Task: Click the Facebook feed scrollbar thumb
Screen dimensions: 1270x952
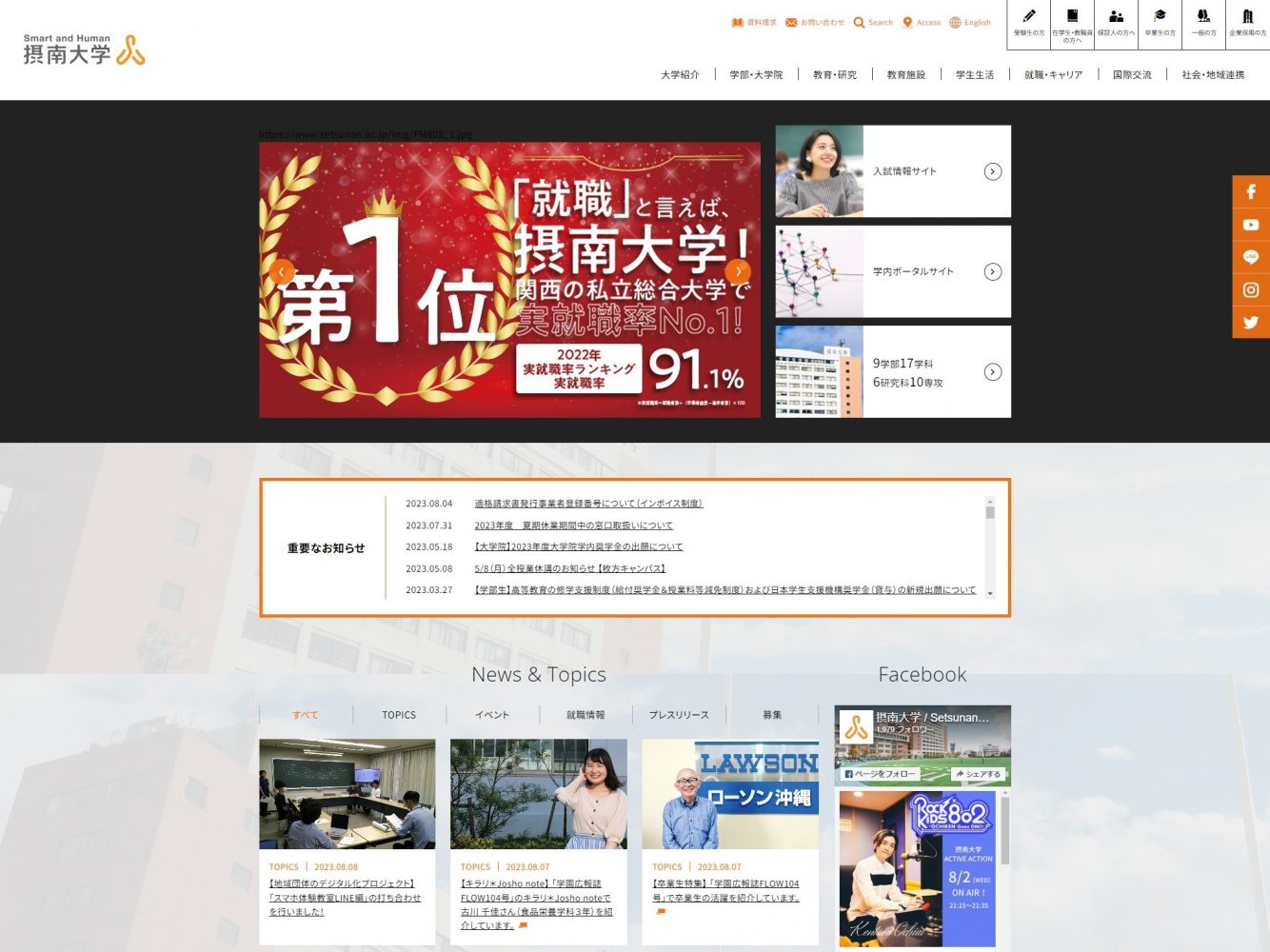Action: (x=1004, y=830)
